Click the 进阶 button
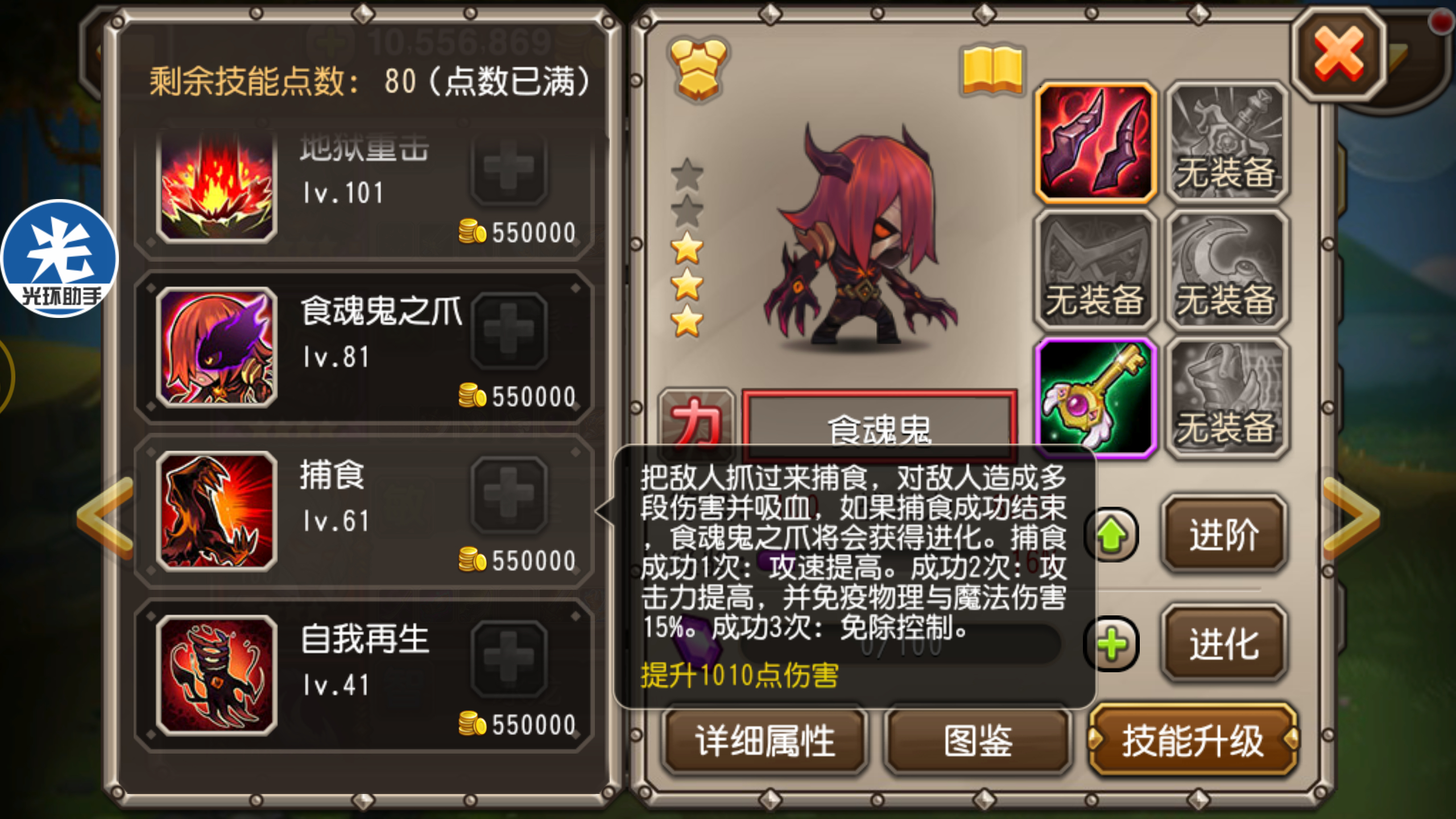This screenshot has width=1456, height=819. pos(1224,535)
